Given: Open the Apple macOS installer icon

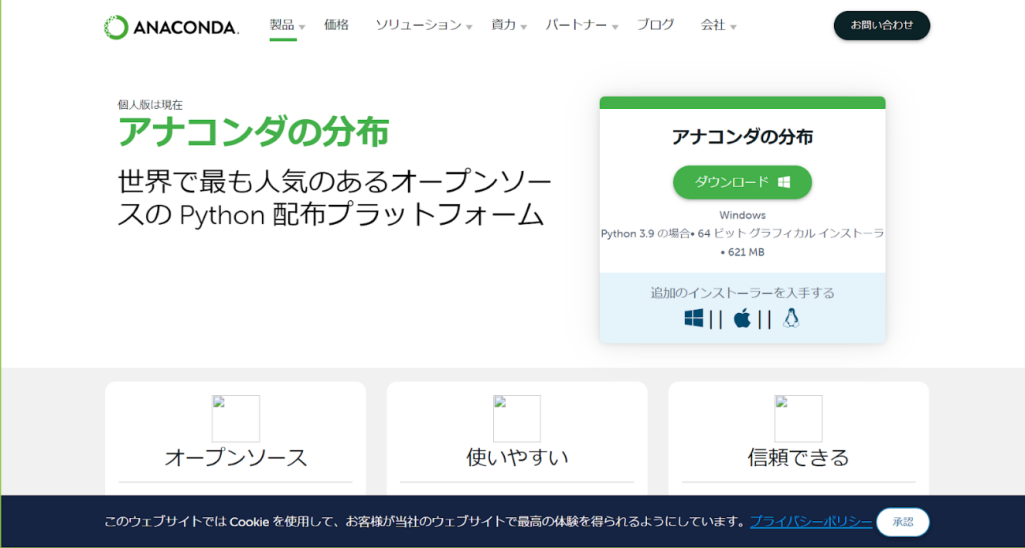Looking at the screenshot, I should 742,318.
